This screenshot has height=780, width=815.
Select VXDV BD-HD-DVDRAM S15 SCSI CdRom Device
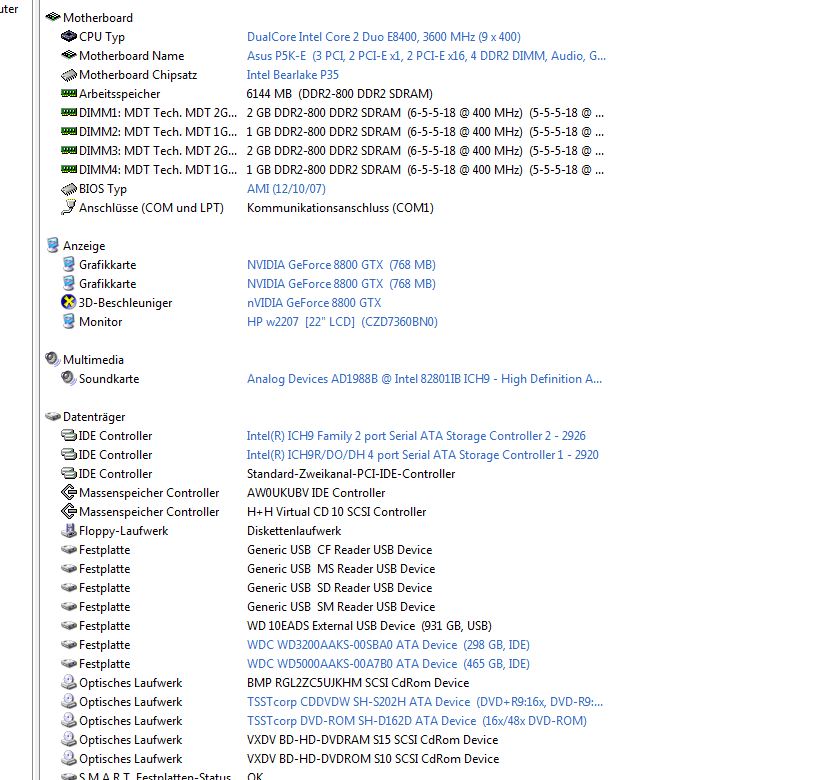(373, 739)
